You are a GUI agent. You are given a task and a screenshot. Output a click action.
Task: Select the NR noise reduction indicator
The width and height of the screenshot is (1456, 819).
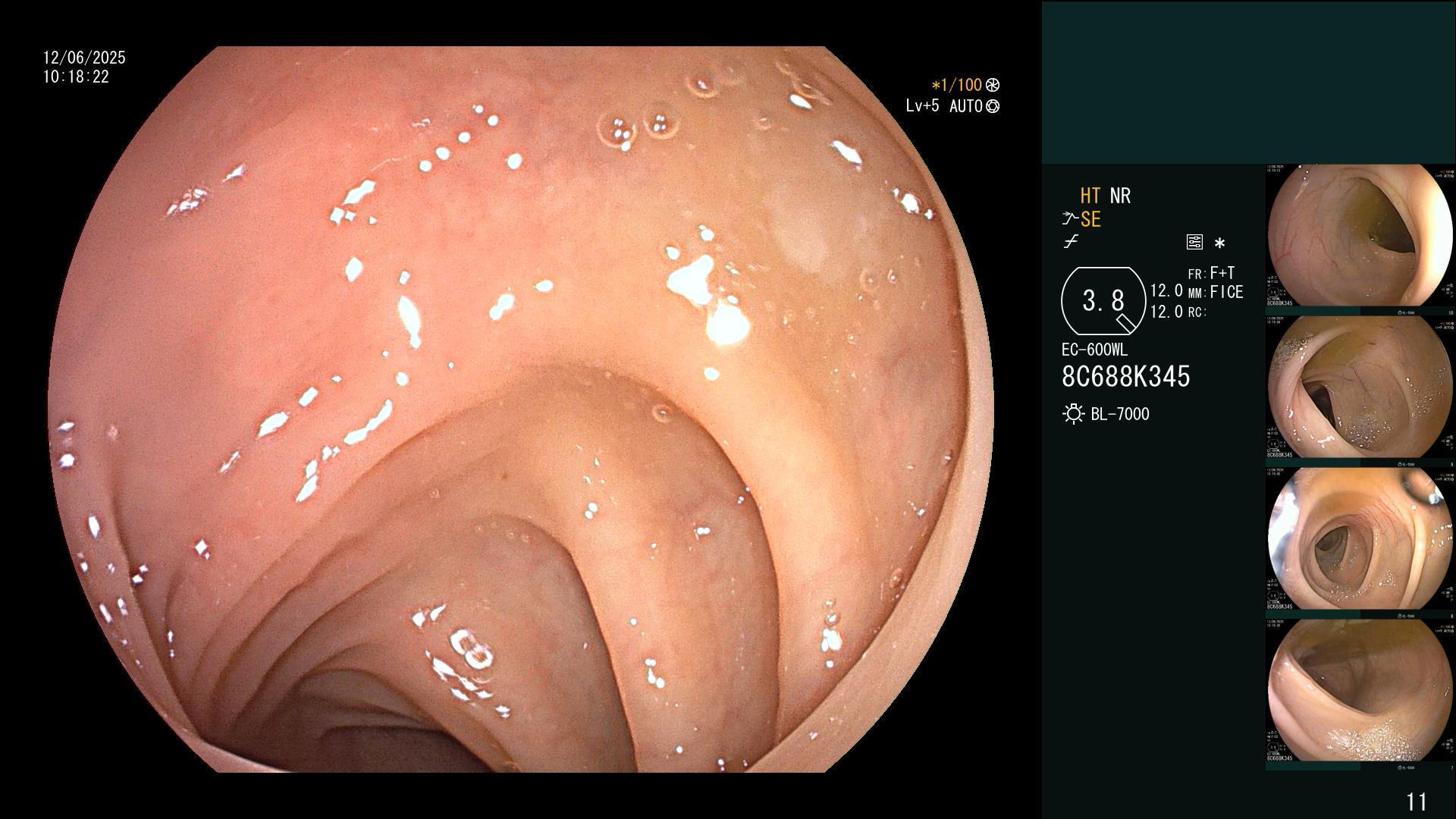pyautogui.click(x=1120, y=196)
